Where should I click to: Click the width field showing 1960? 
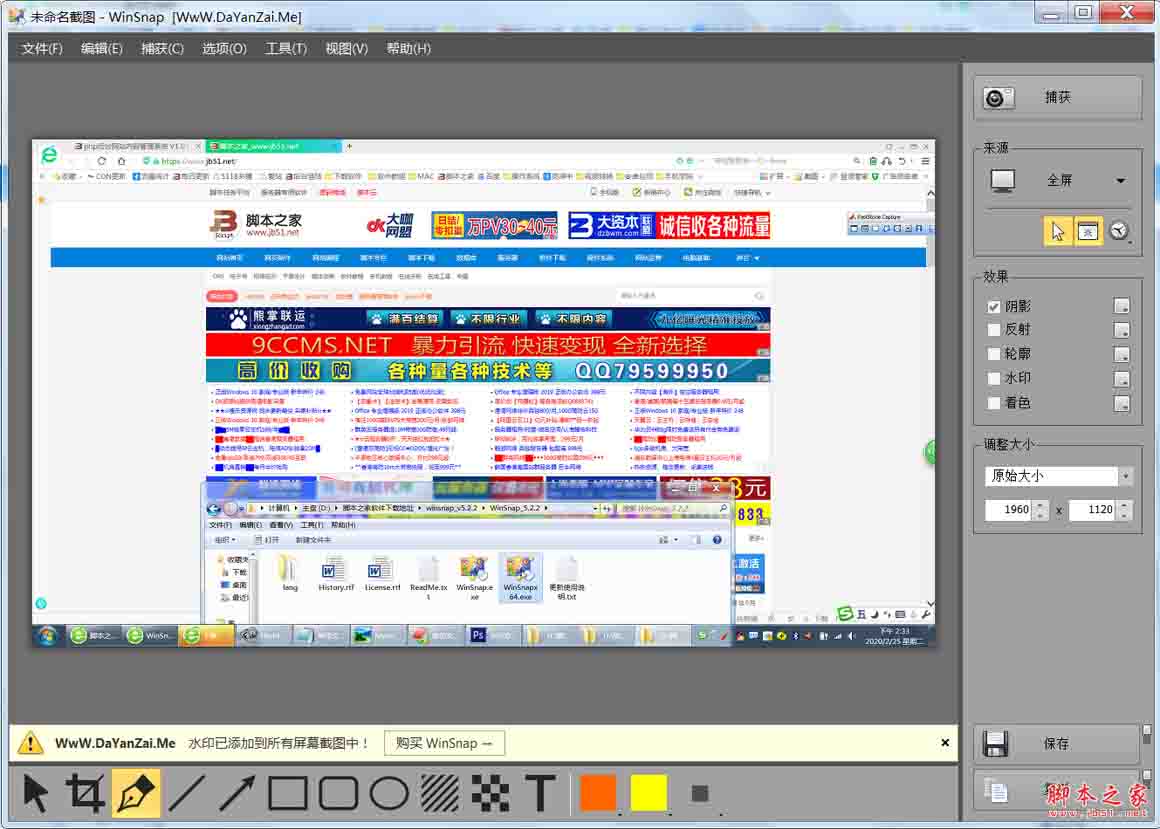[x=1009, y=510]
